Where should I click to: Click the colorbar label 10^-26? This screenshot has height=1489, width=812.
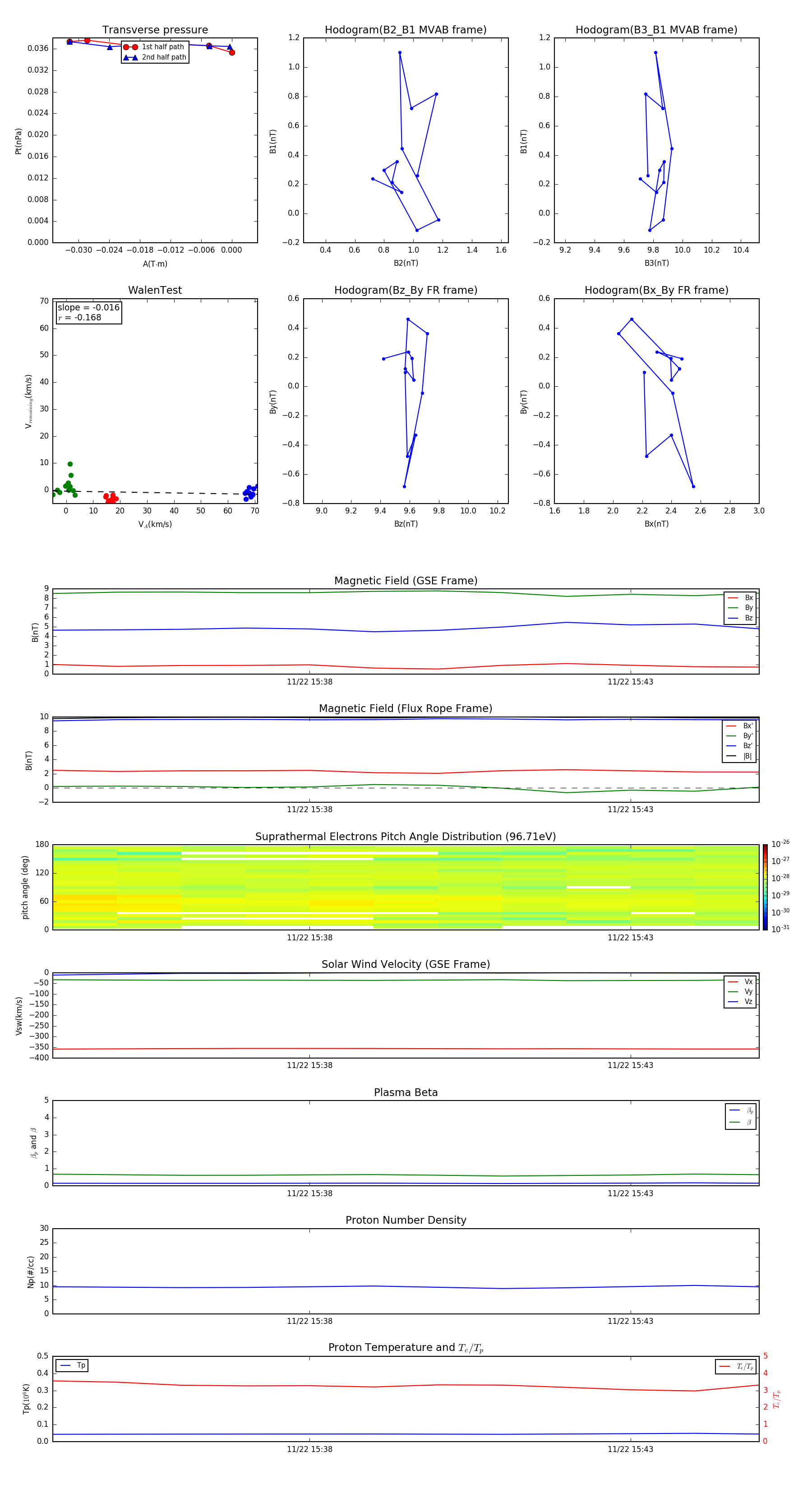coord(780,844)
